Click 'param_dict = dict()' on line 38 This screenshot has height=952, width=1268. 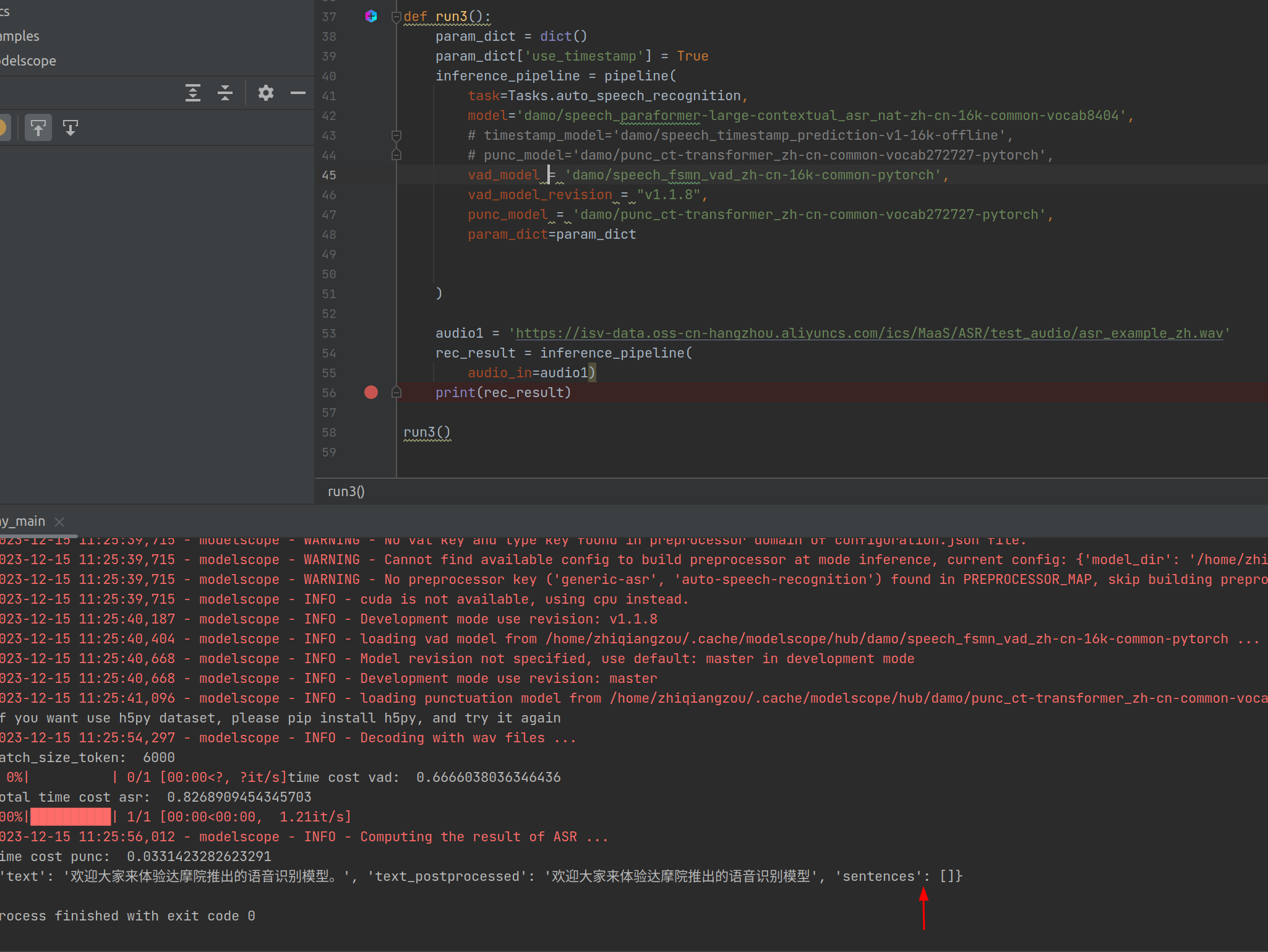(512, 36)
